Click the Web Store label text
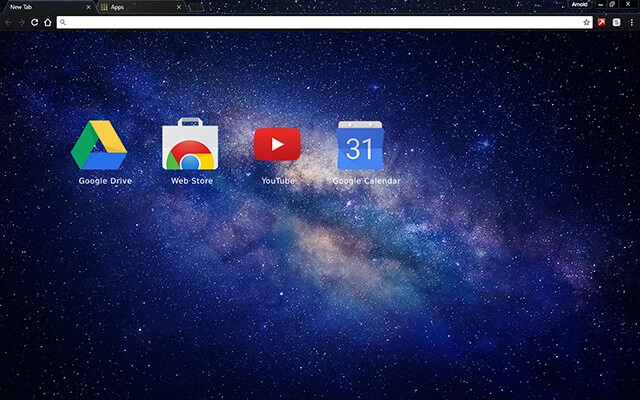Viewport: 640px width, 400px height. 192,180
